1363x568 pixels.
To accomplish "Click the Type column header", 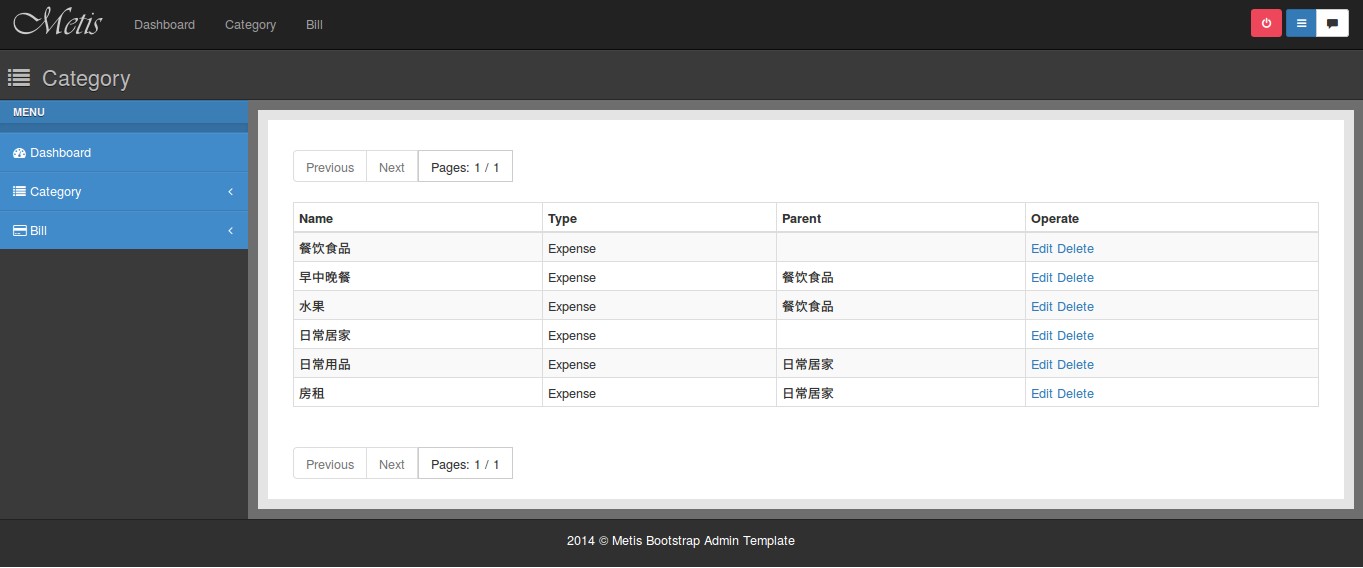I will pyautogui.click(x=660, y=218).
